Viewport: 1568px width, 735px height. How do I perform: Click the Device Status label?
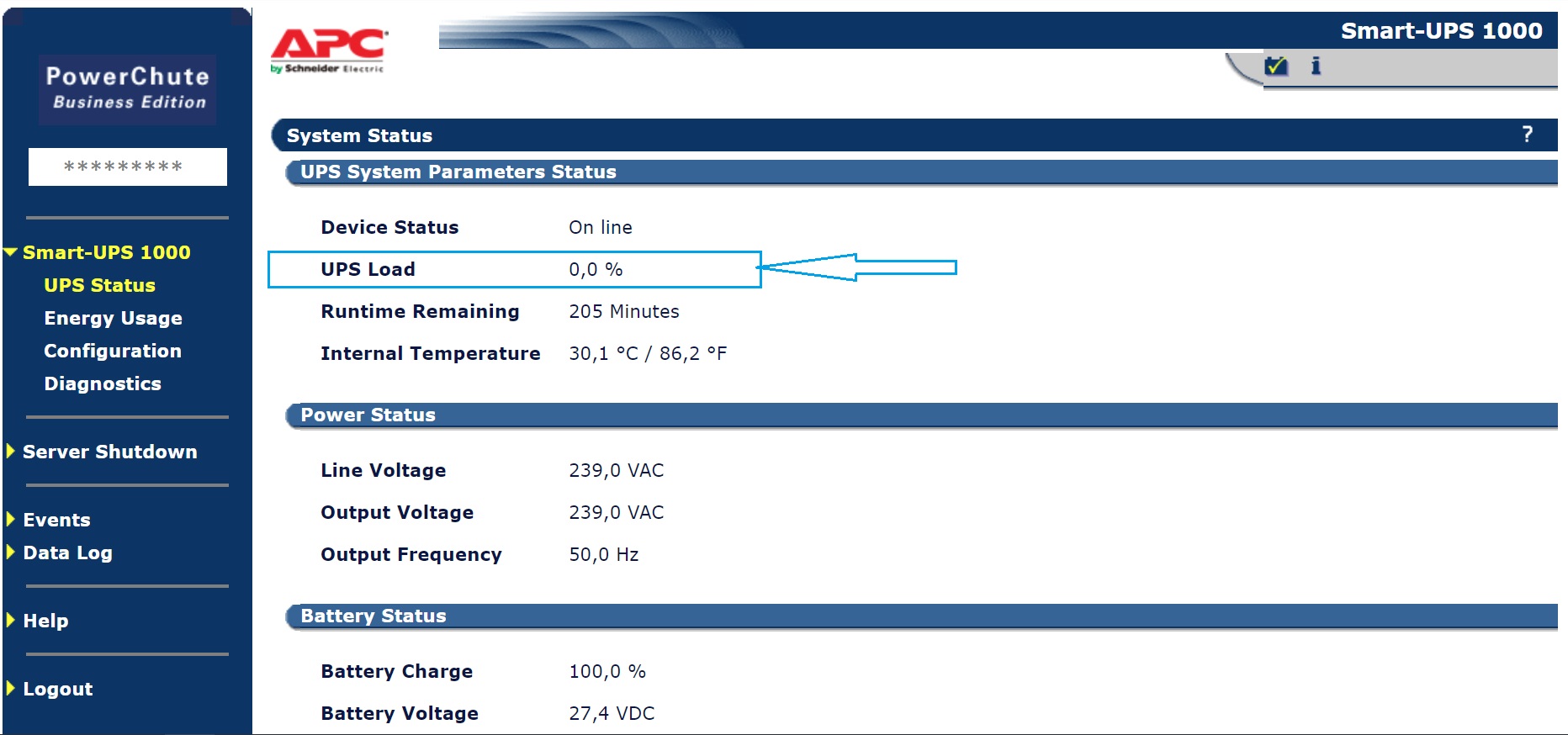(x=389, y=227)
